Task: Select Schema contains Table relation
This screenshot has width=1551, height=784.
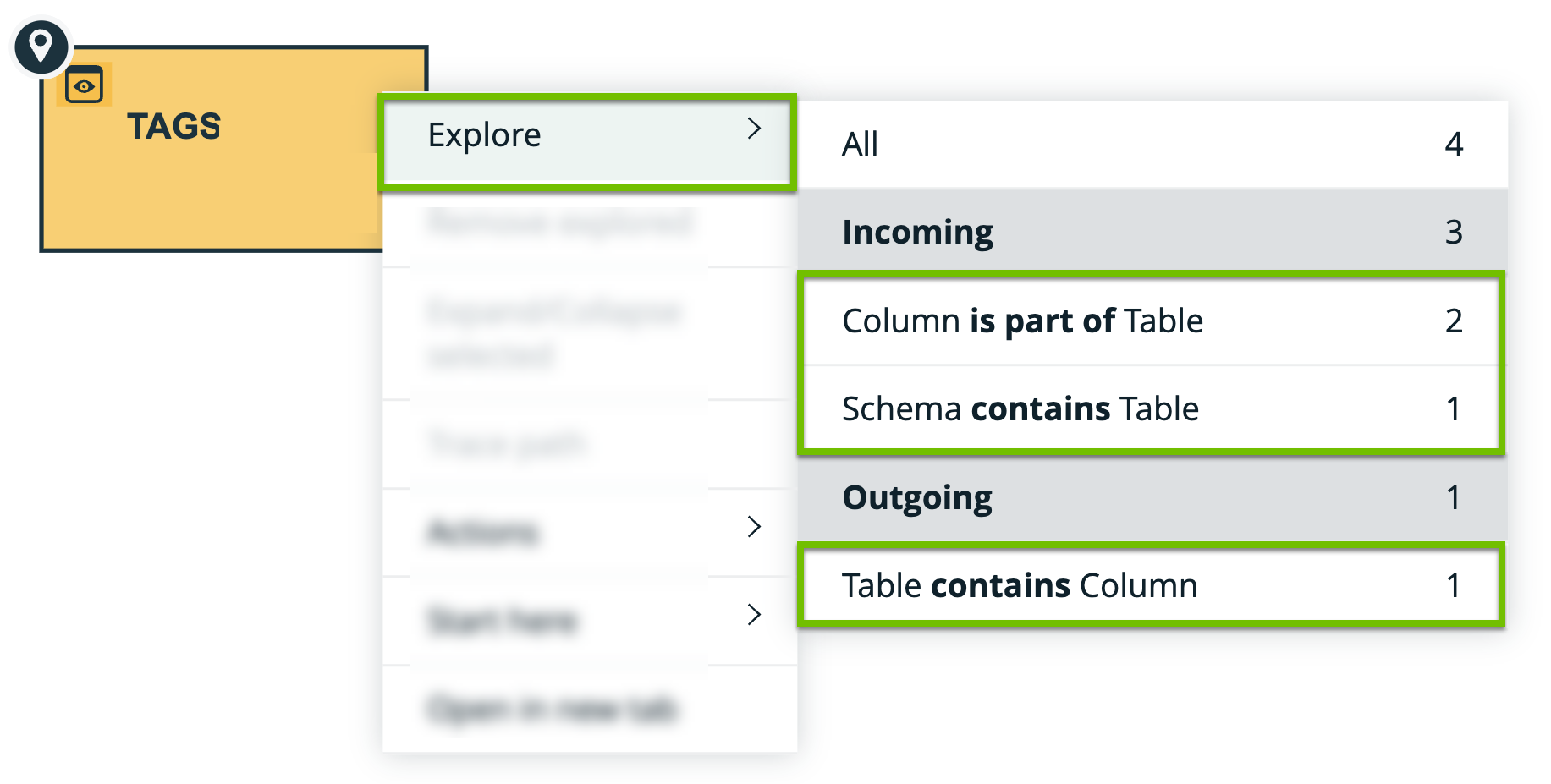Action: 1020,408
